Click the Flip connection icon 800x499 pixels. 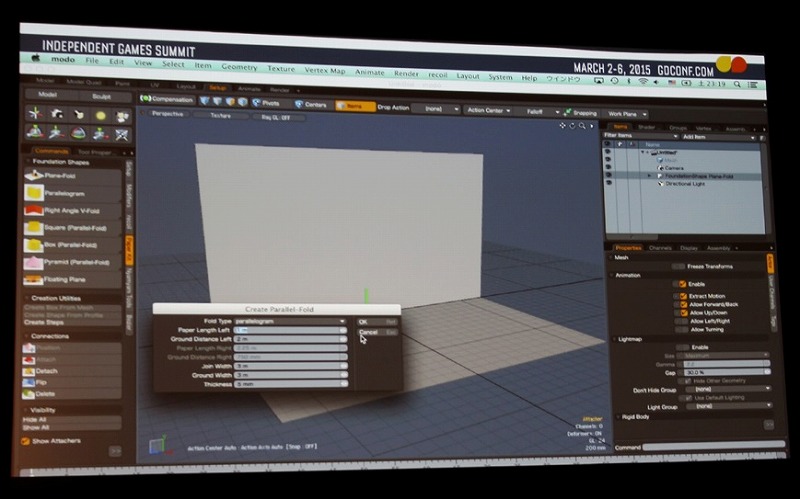(x=29, y=382)
